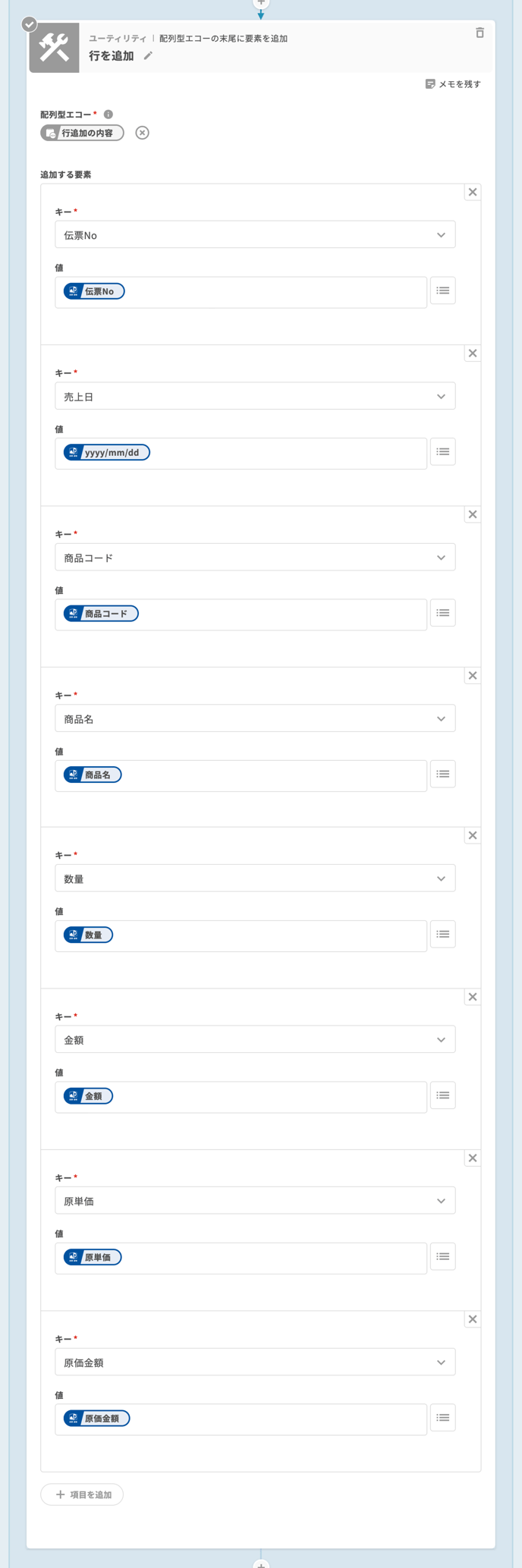Click the 商品コード value chip
This screenshot has height=1568, width=522.
[x=101, y=614]
